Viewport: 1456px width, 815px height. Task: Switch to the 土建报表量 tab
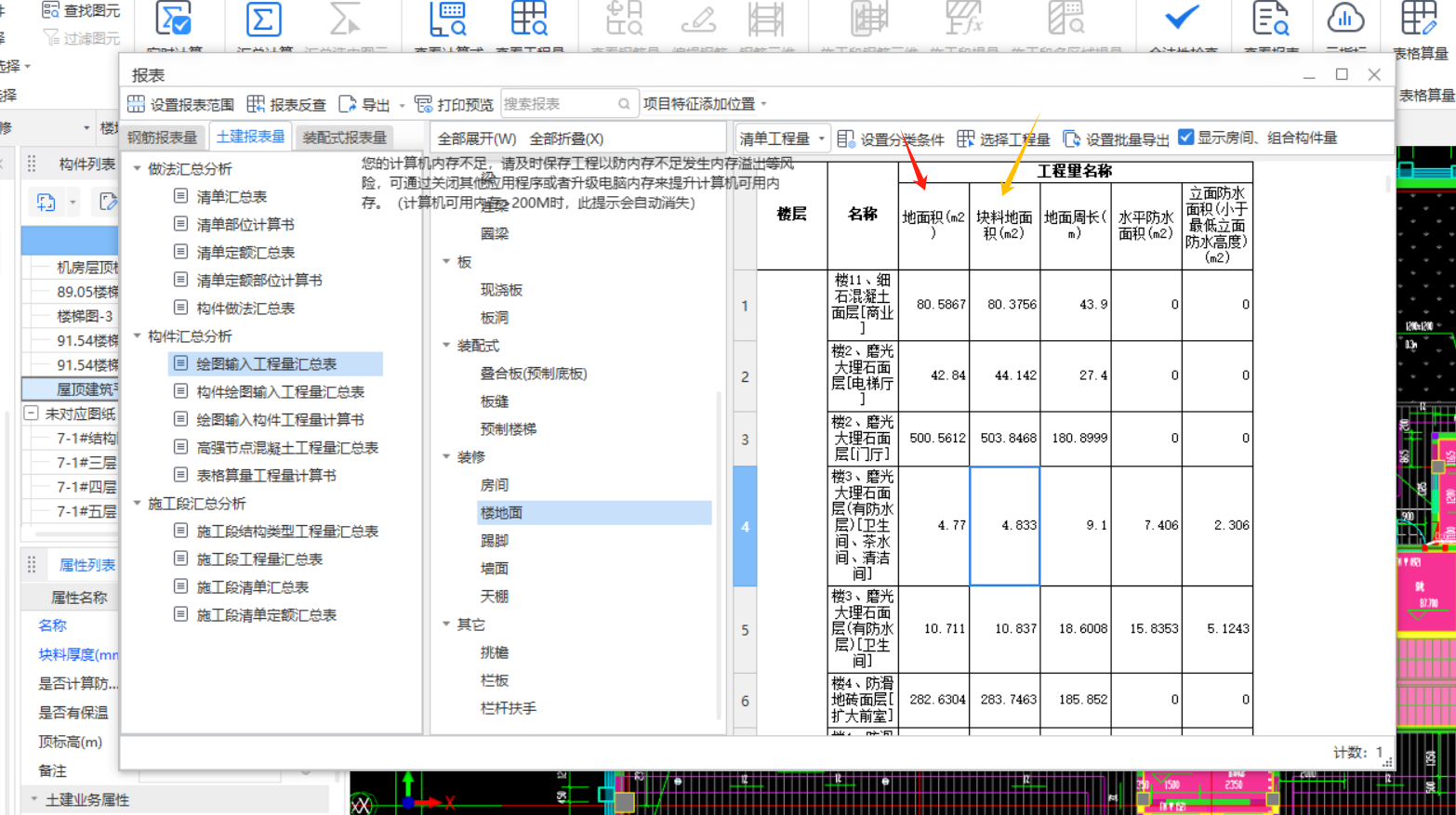coord(250,137)
